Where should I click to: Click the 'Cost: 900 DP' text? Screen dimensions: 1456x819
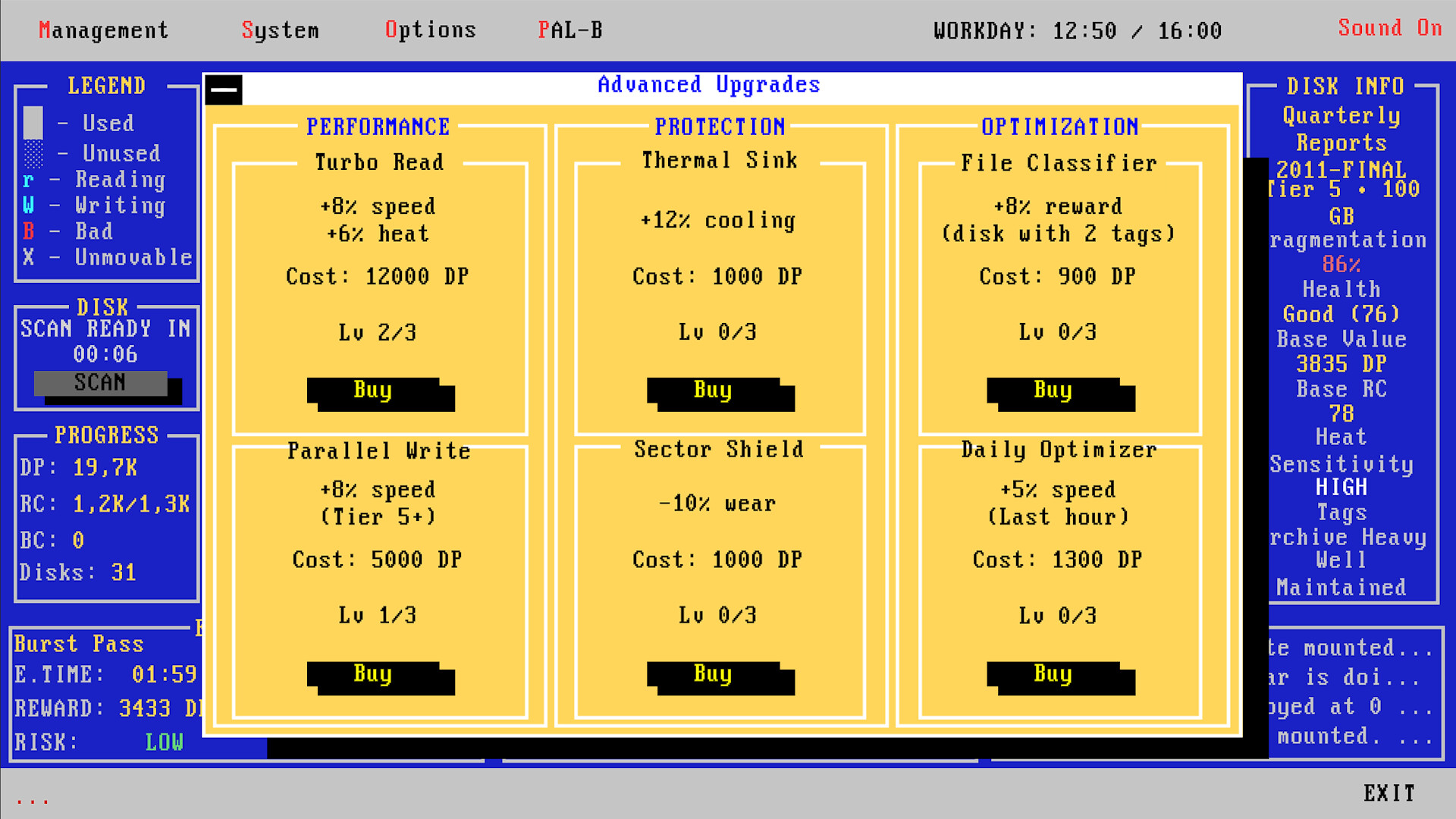tap(1057, 277)
